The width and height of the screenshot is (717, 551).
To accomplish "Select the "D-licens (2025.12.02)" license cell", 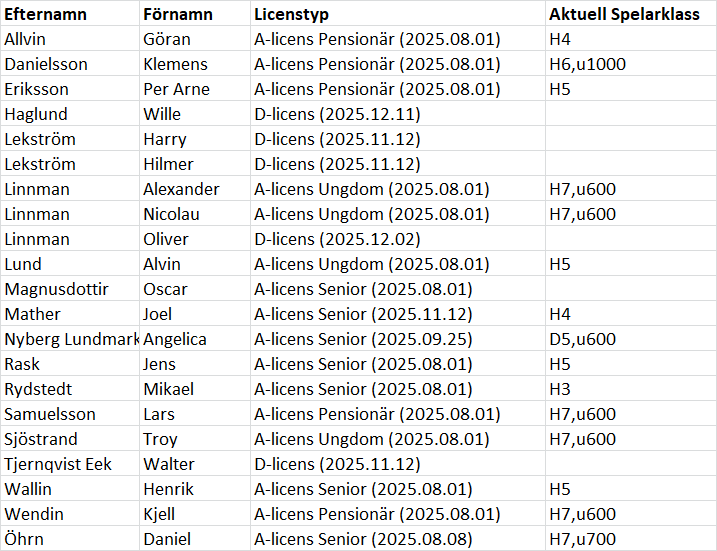I will point(337,239).
